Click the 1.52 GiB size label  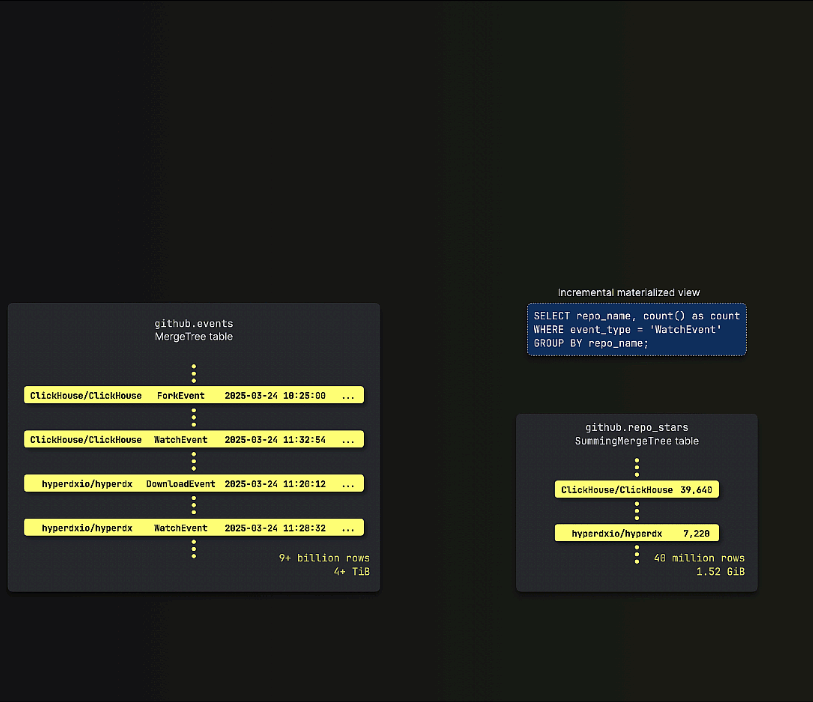(720, 572)
